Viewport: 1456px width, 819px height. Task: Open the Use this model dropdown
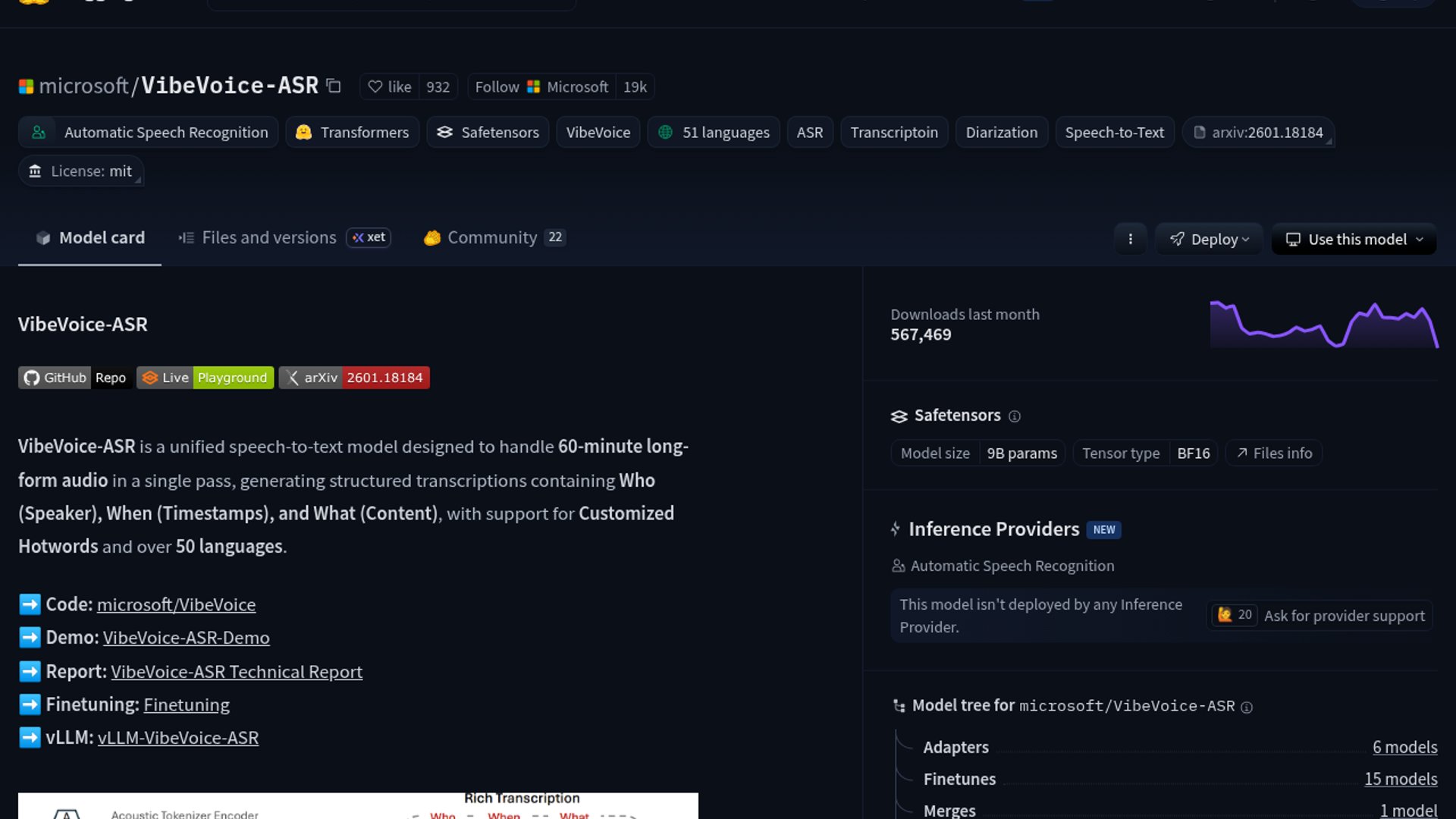coord(1354,239)
